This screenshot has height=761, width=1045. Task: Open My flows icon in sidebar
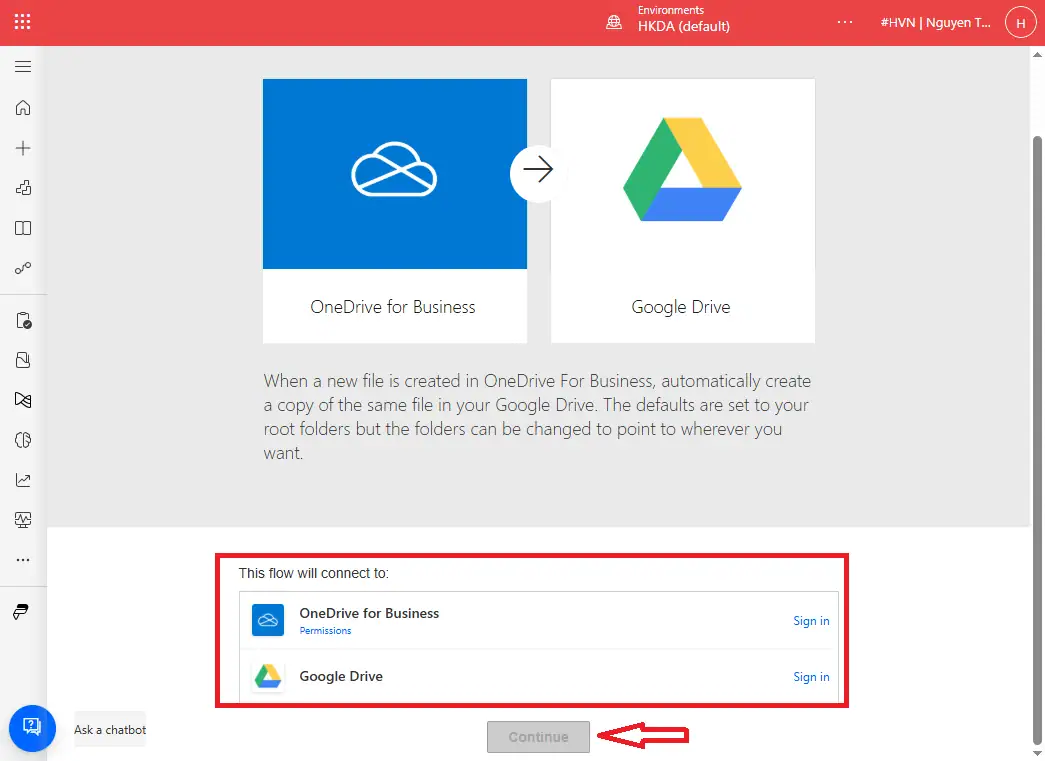pos(23,268)
